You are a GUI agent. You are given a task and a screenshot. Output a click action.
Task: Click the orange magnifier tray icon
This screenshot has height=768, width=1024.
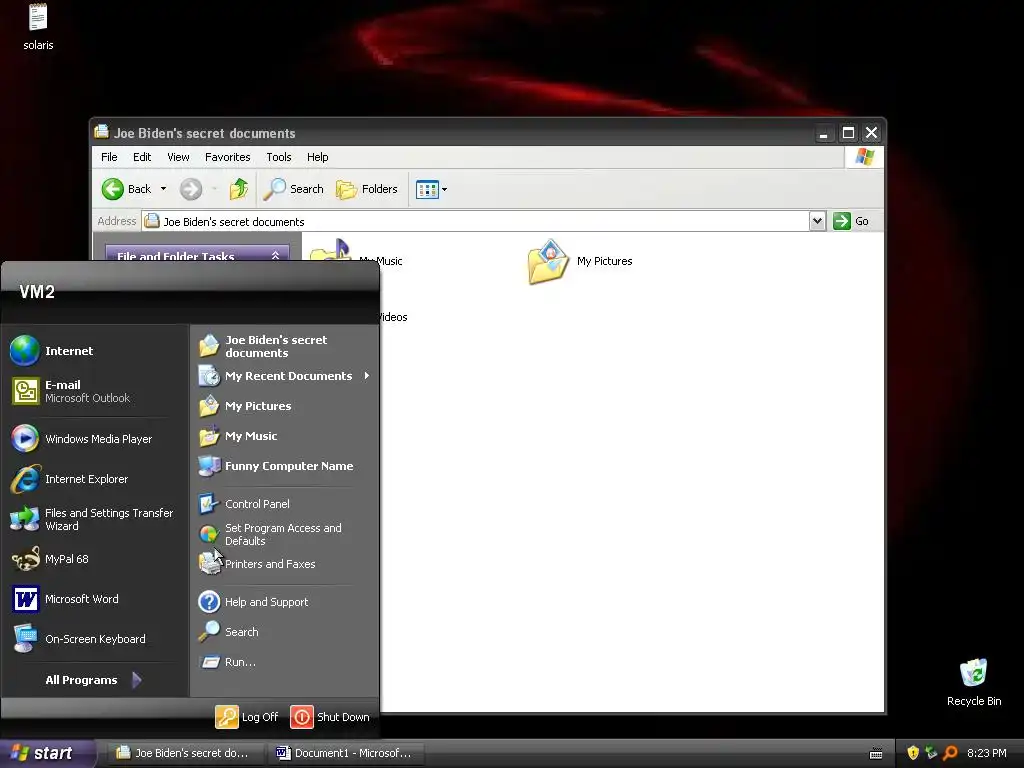click(950, 754)
